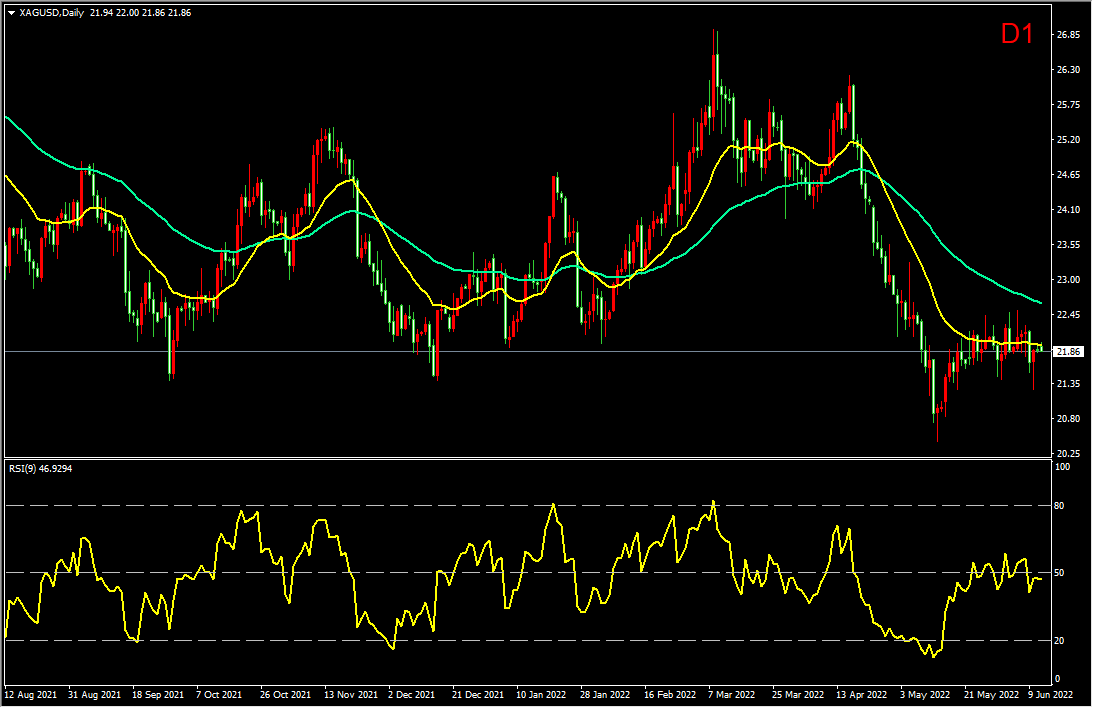1093x708 pixels.
Task: Click the OHLC values 21.94 22.00 21.86 21.86
Action: (140, 13)
